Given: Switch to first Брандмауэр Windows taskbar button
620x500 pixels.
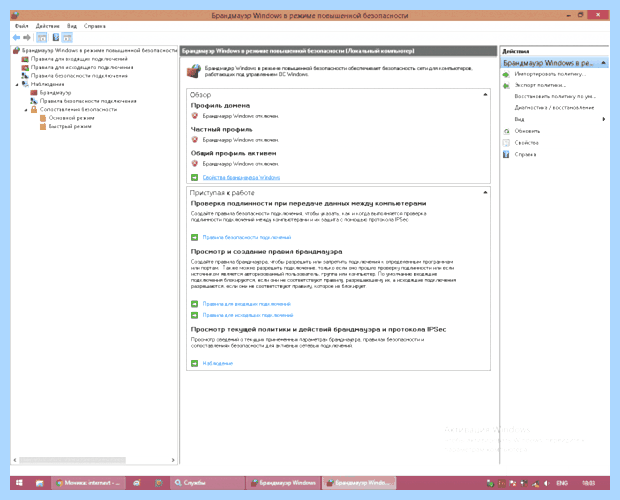Looking at the screenshot, I should (x=283, y=483).
